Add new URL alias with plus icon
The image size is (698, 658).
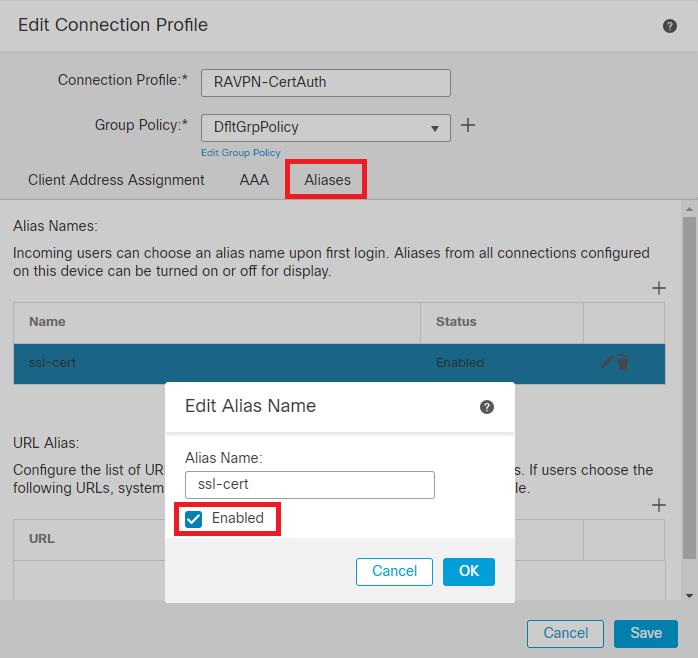tap(658, 506)
